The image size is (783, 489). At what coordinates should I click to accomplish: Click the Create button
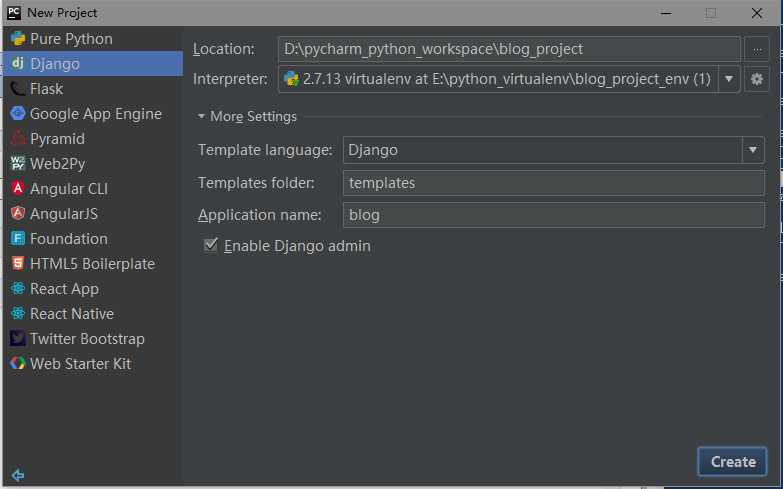(732, 461)
